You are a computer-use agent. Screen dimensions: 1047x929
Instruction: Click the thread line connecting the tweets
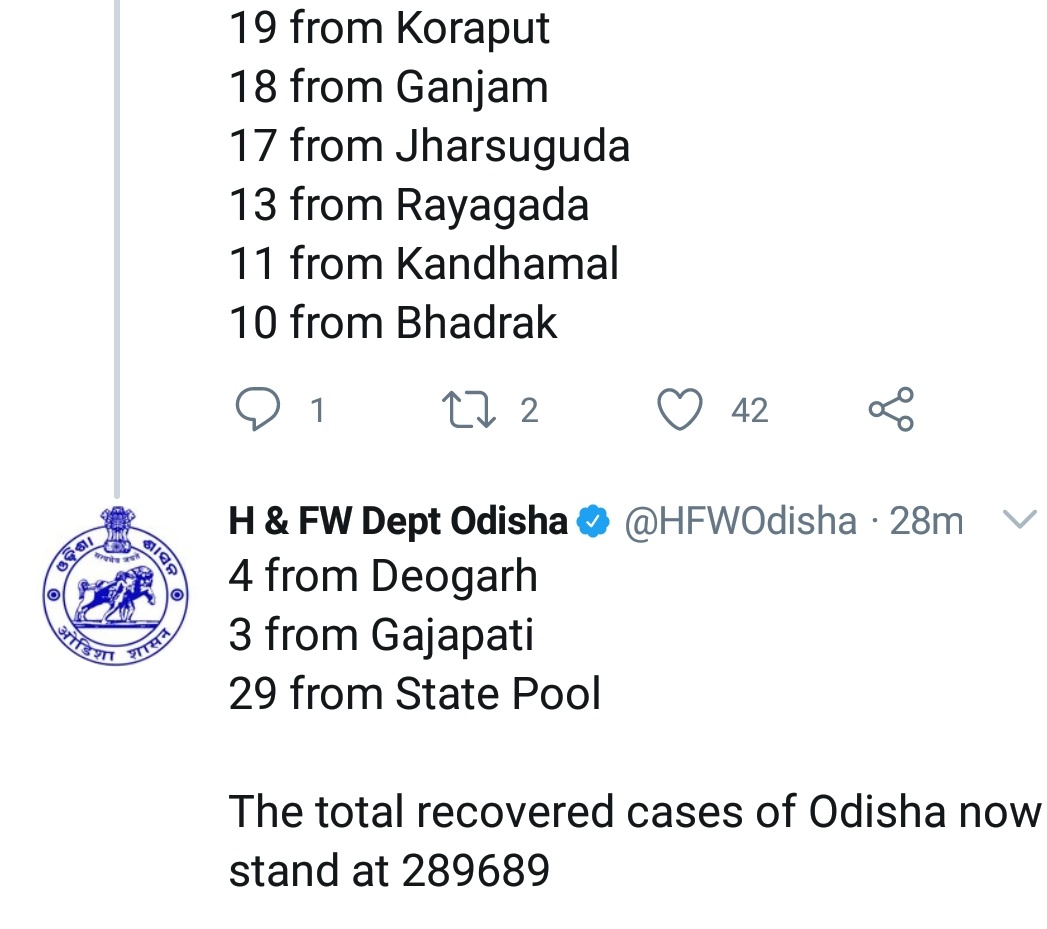pyautogui.click(x=116, y=250)
